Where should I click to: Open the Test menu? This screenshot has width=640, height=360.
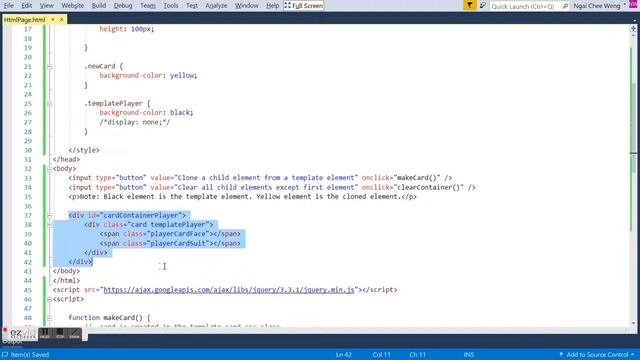(x=192, y=5)
